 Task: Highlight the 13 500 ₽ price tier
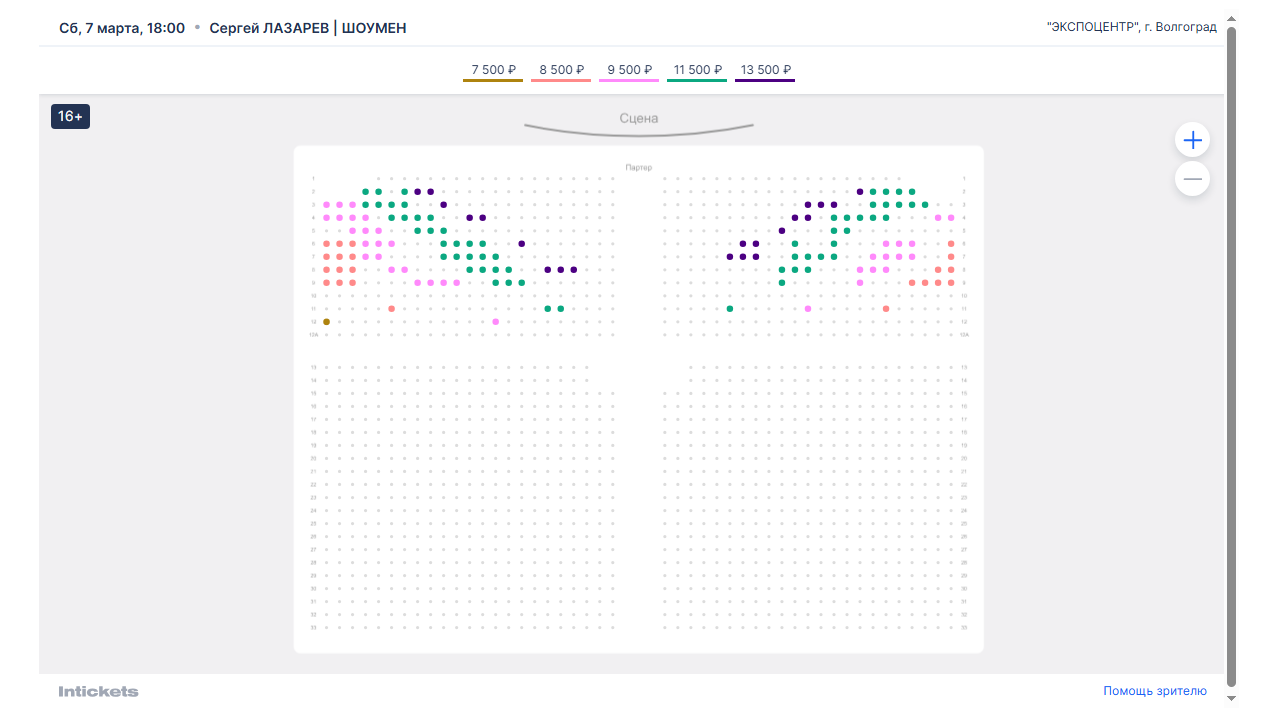[765, 70]
